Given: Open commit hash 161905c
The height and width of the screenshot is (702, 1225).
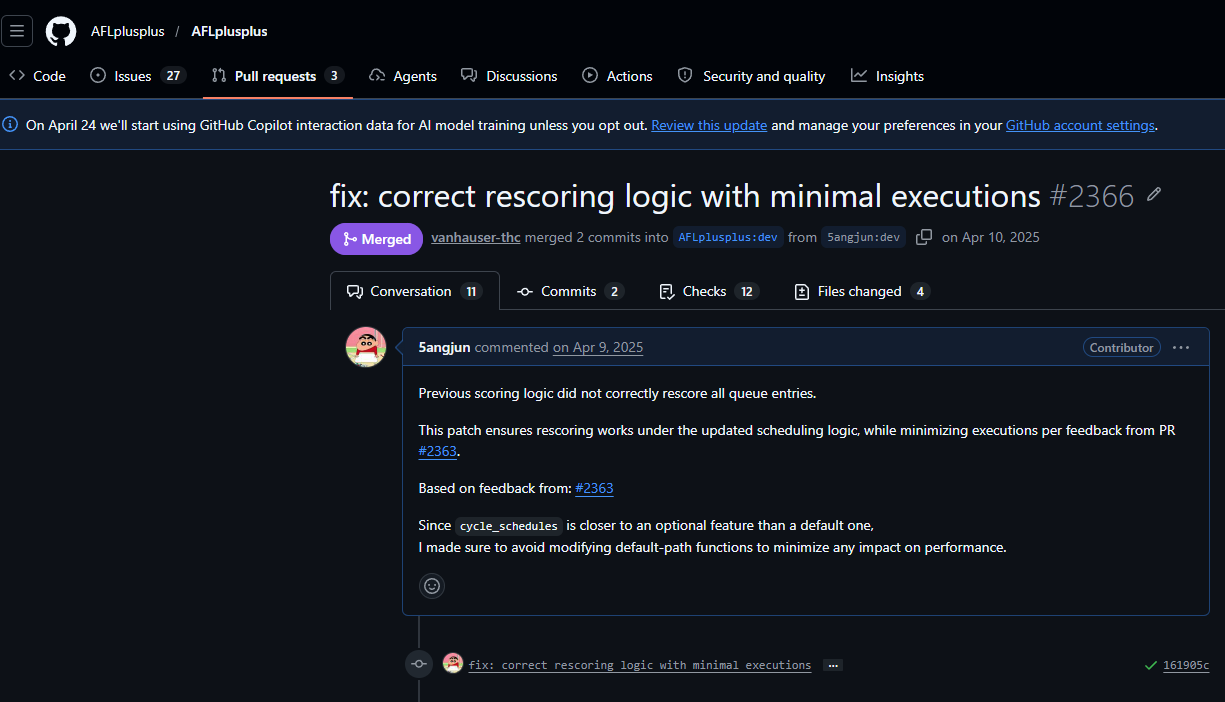Looking at the screenshot, I should (1185, 665).
